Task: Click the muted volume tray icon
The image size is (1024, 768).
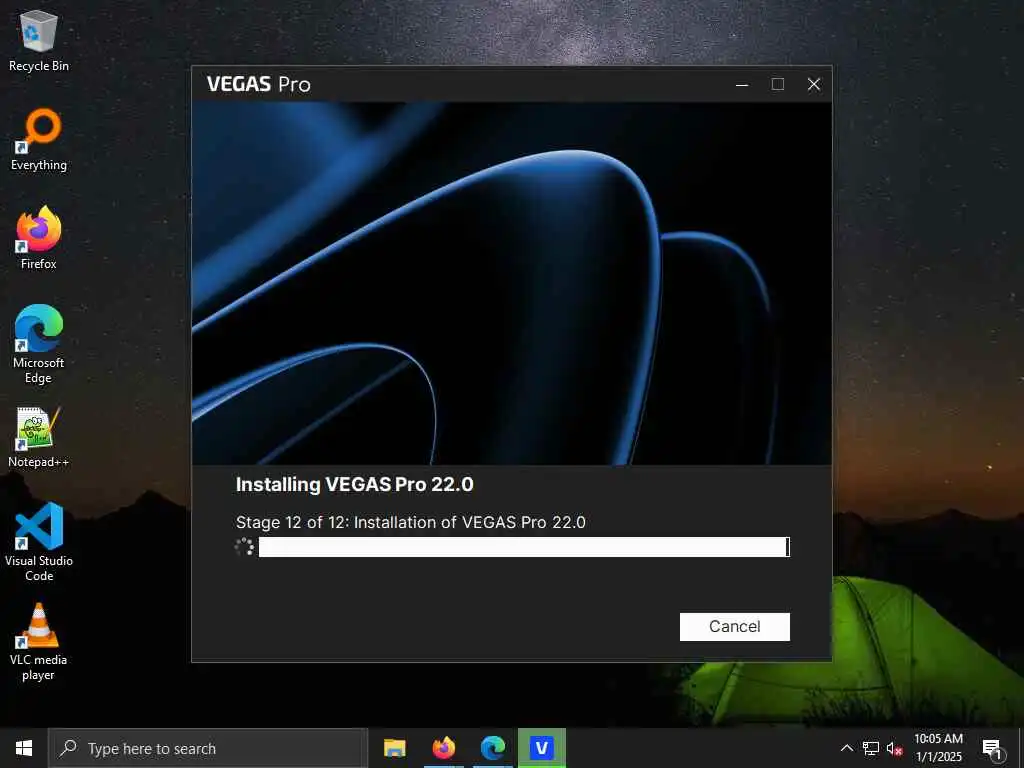Action: point(894,748)
